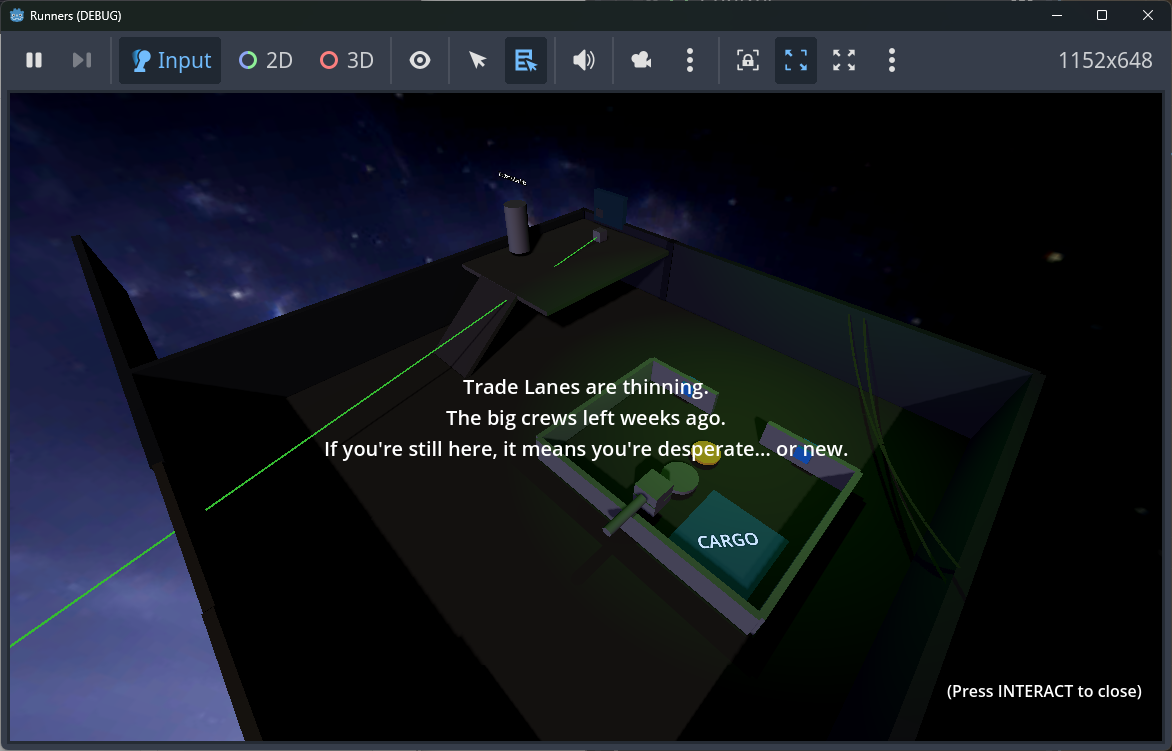Pause the running game
This screenshot has height=751, width=1172.
[34, 60]
